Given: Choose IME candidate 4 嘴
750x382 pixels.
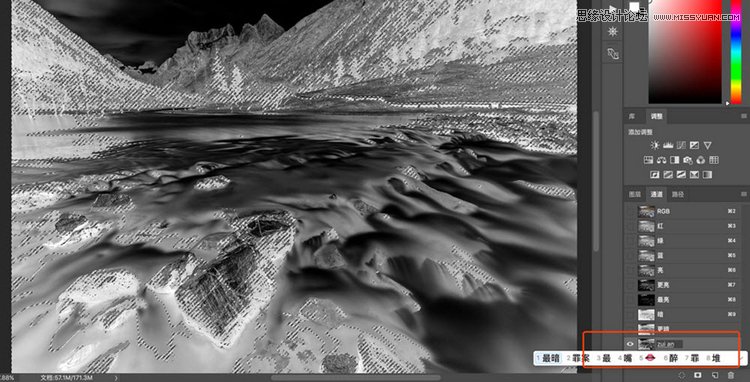Looking at the screenshot, I should (625, 358).
